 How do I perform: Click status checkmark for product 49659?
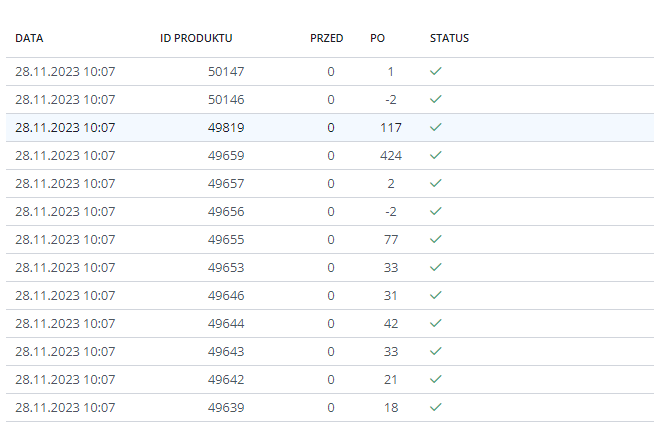click(435, 156)
